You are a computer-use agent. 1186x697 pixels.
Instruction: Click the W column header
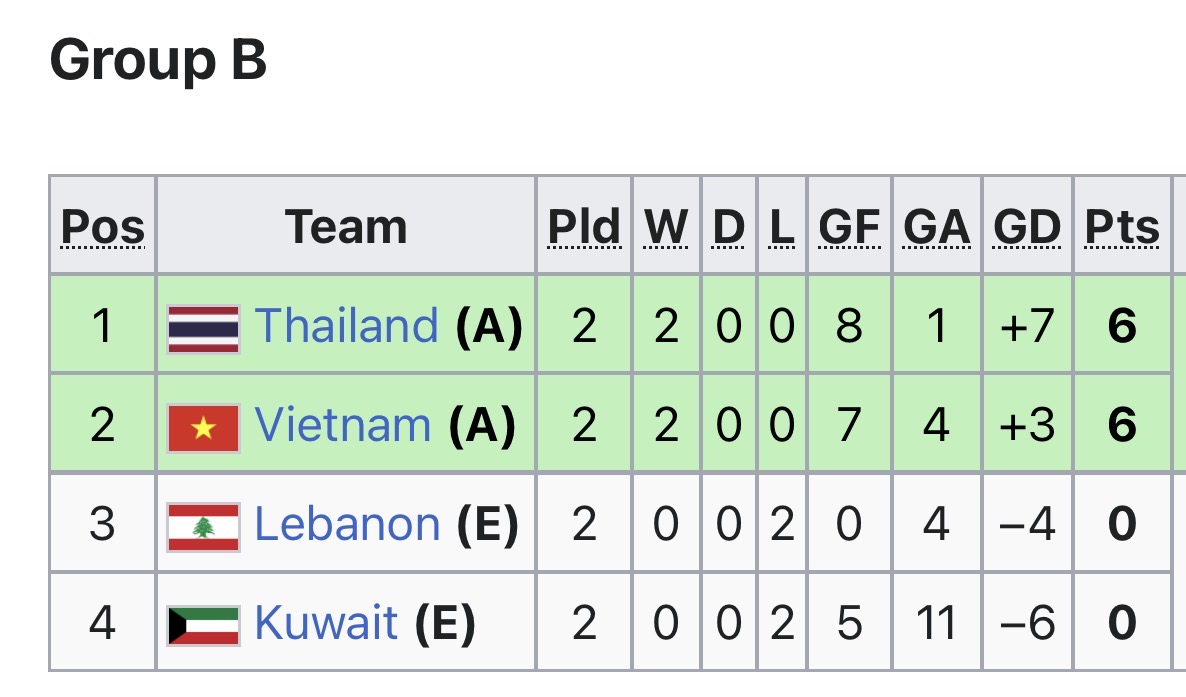point(666,227)
